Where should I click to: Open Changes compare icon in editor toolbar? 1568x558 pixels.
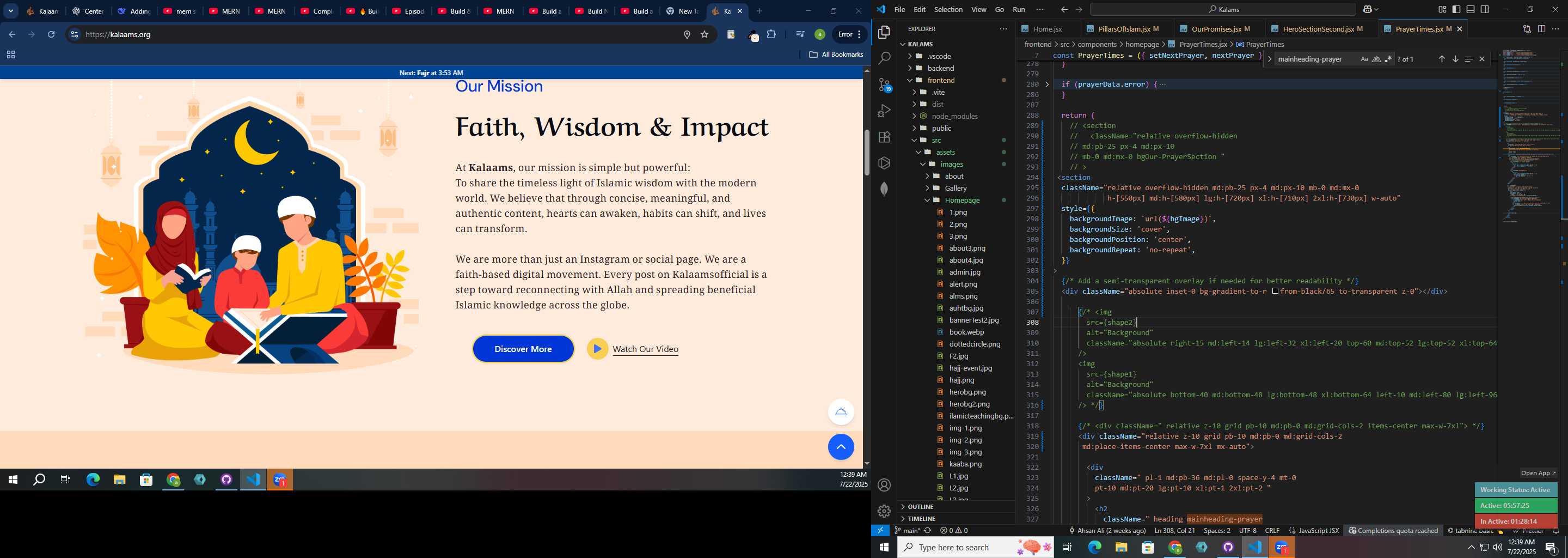tap(1527, 29)
